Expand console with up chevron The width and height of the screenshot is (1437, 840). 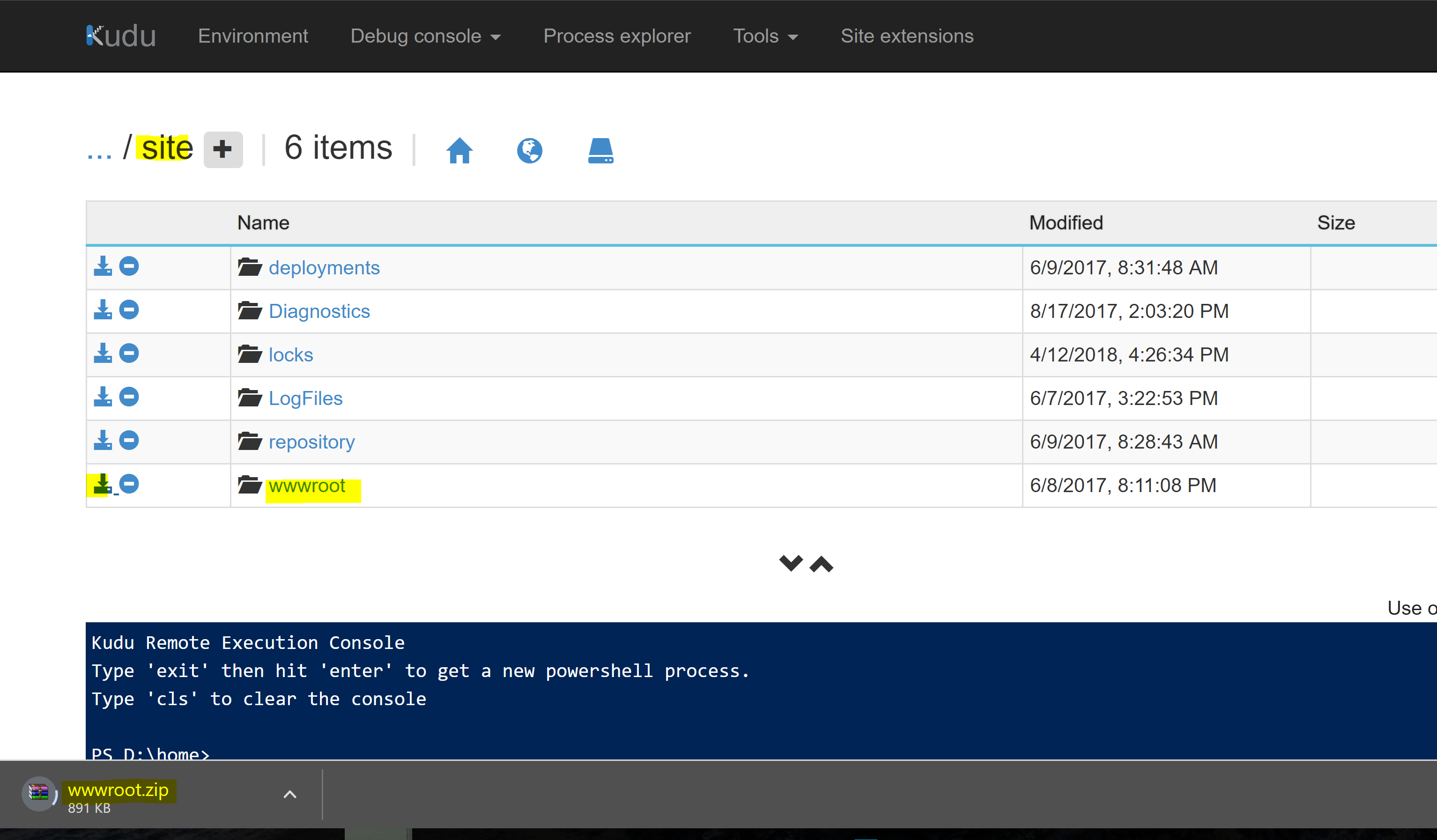click(821, 564)
